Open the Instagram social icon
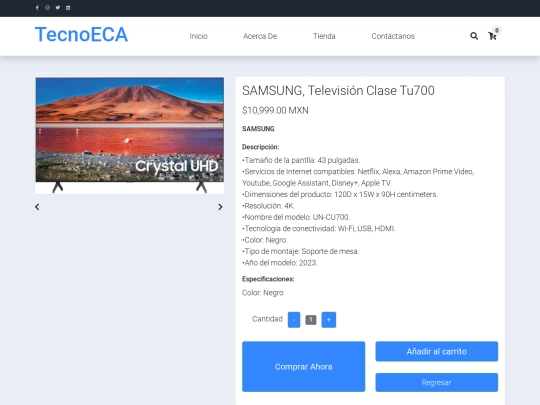 point(48,8)
